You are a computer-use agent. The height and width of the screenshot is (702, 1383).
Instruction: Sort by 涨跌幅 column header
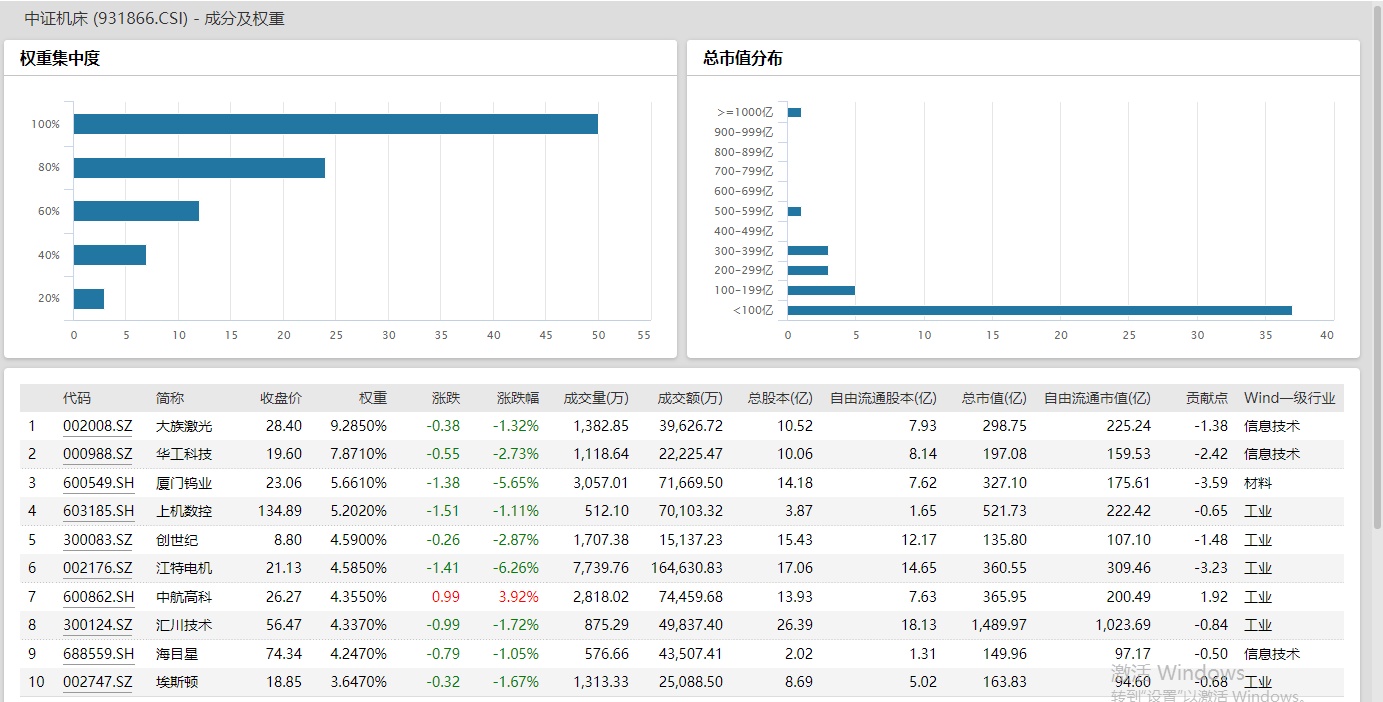click(x=517, y=398)
